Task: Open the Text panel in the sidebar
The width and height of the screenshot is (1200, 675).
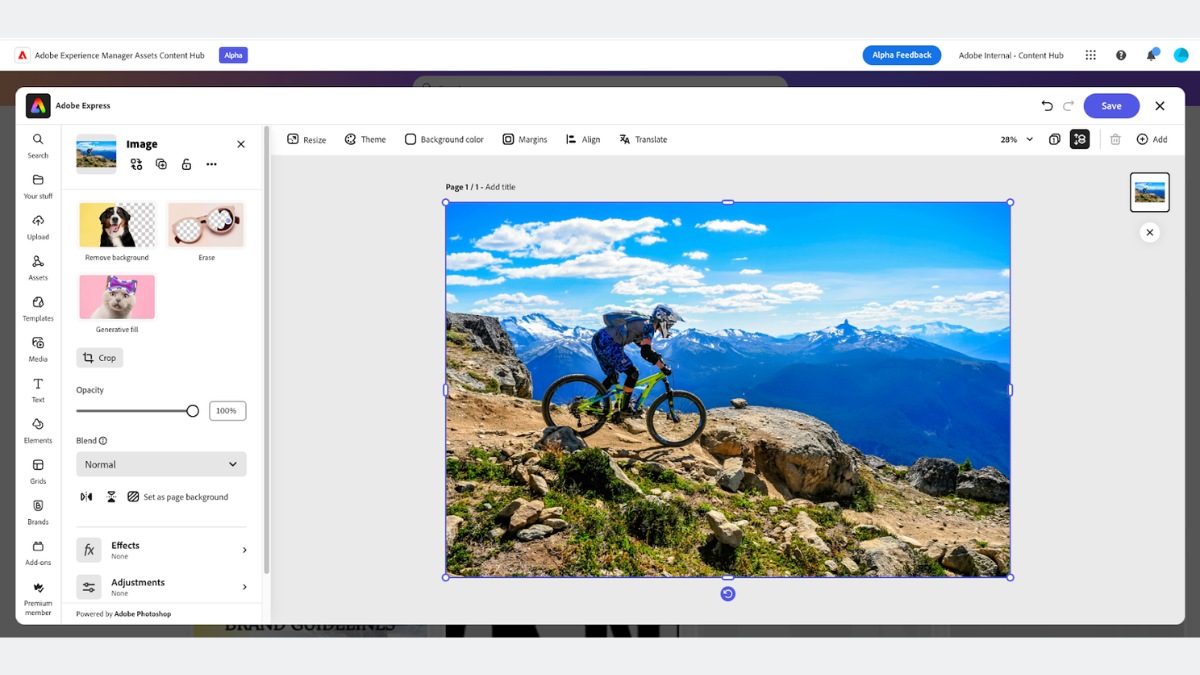Action: click(37, 391)
